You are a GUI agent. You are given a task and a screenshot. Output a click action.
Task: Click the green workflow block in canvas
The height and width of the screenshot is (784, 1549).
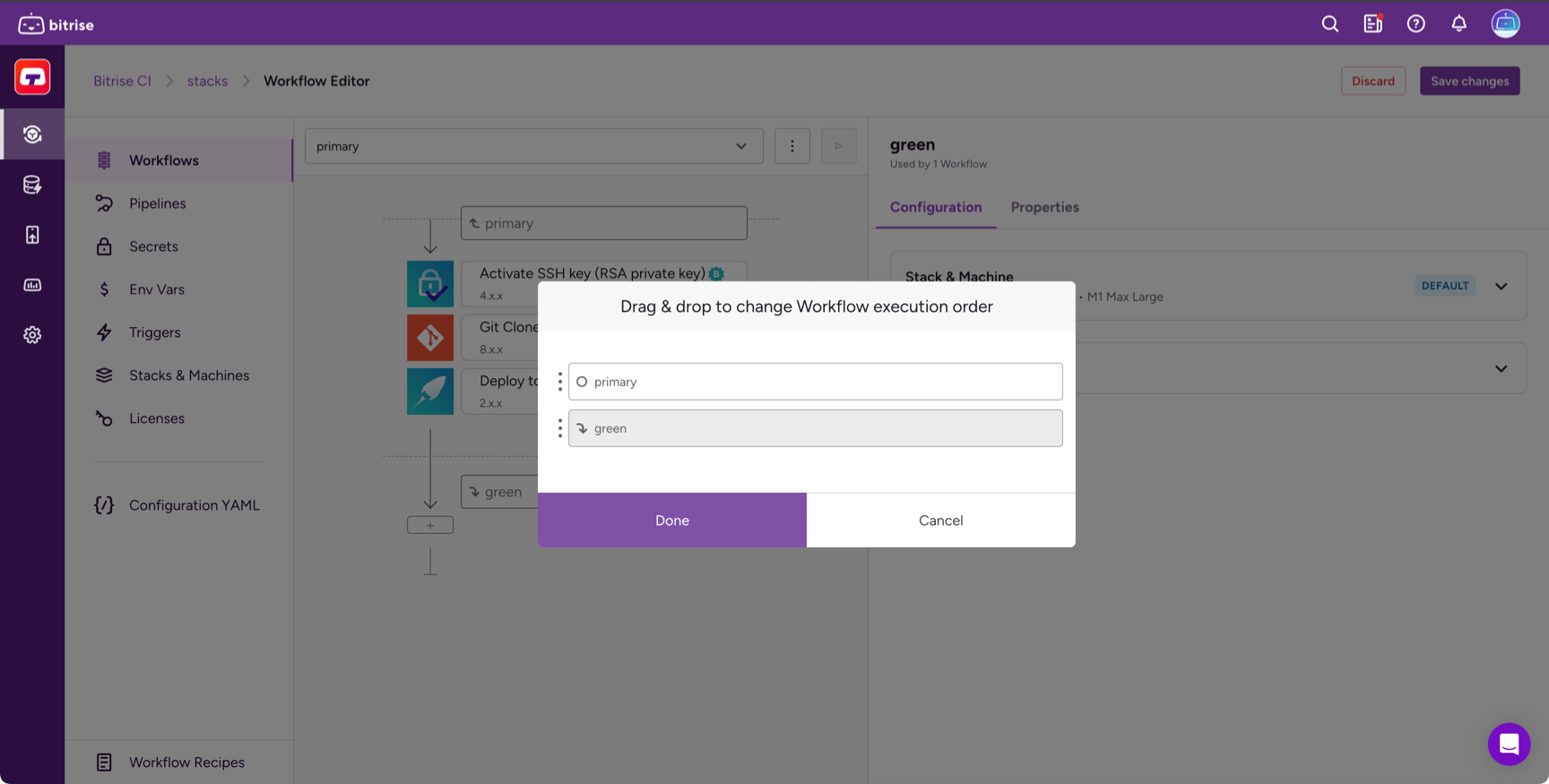(499, 492)
